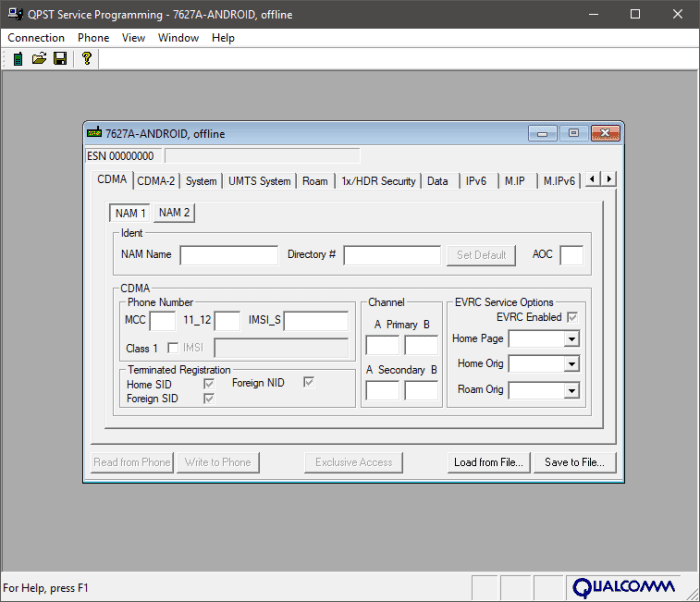Open the Phone menu
The width and height of the screenshot is (700, 602).
(x=93, y=38)
